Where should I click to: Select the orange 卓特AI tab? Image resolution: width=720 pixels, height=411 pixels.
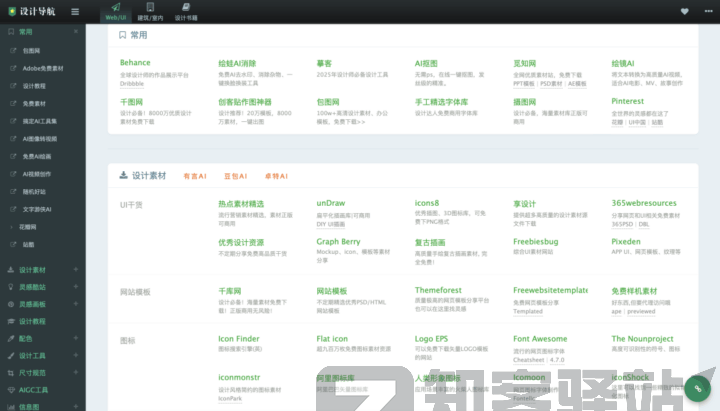pos(276,176)
